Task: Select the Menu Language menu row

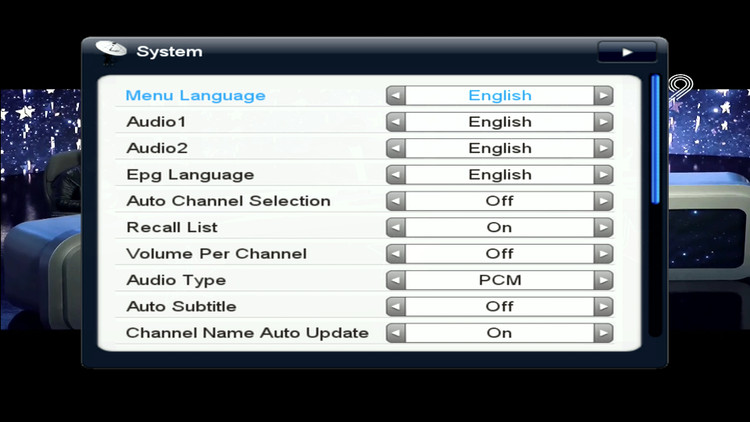Action: (x=196, y=96)
